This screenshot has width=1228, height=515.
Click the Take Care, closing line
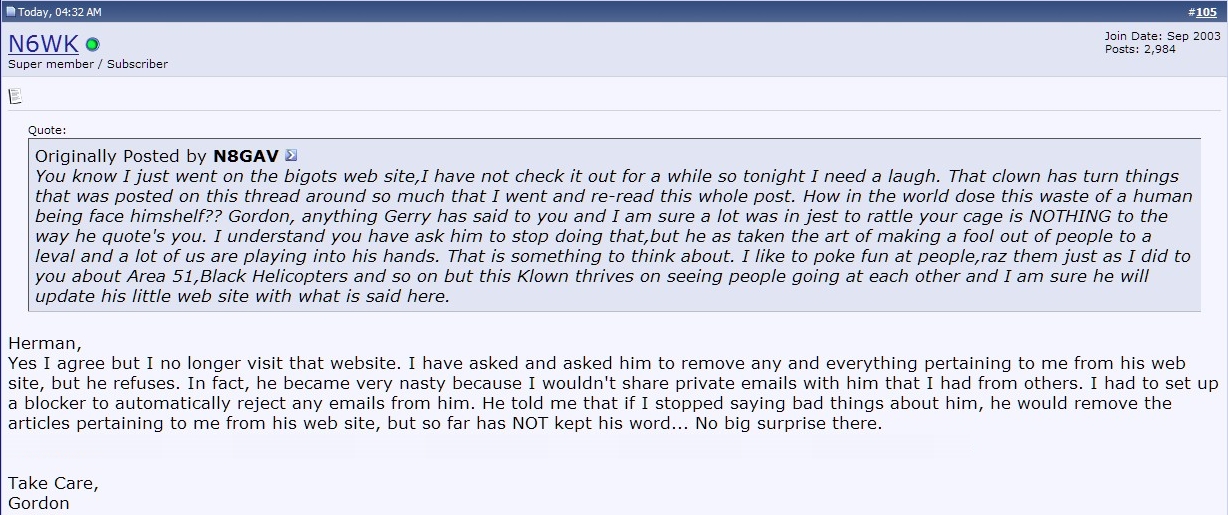click(x=54, y=484)
